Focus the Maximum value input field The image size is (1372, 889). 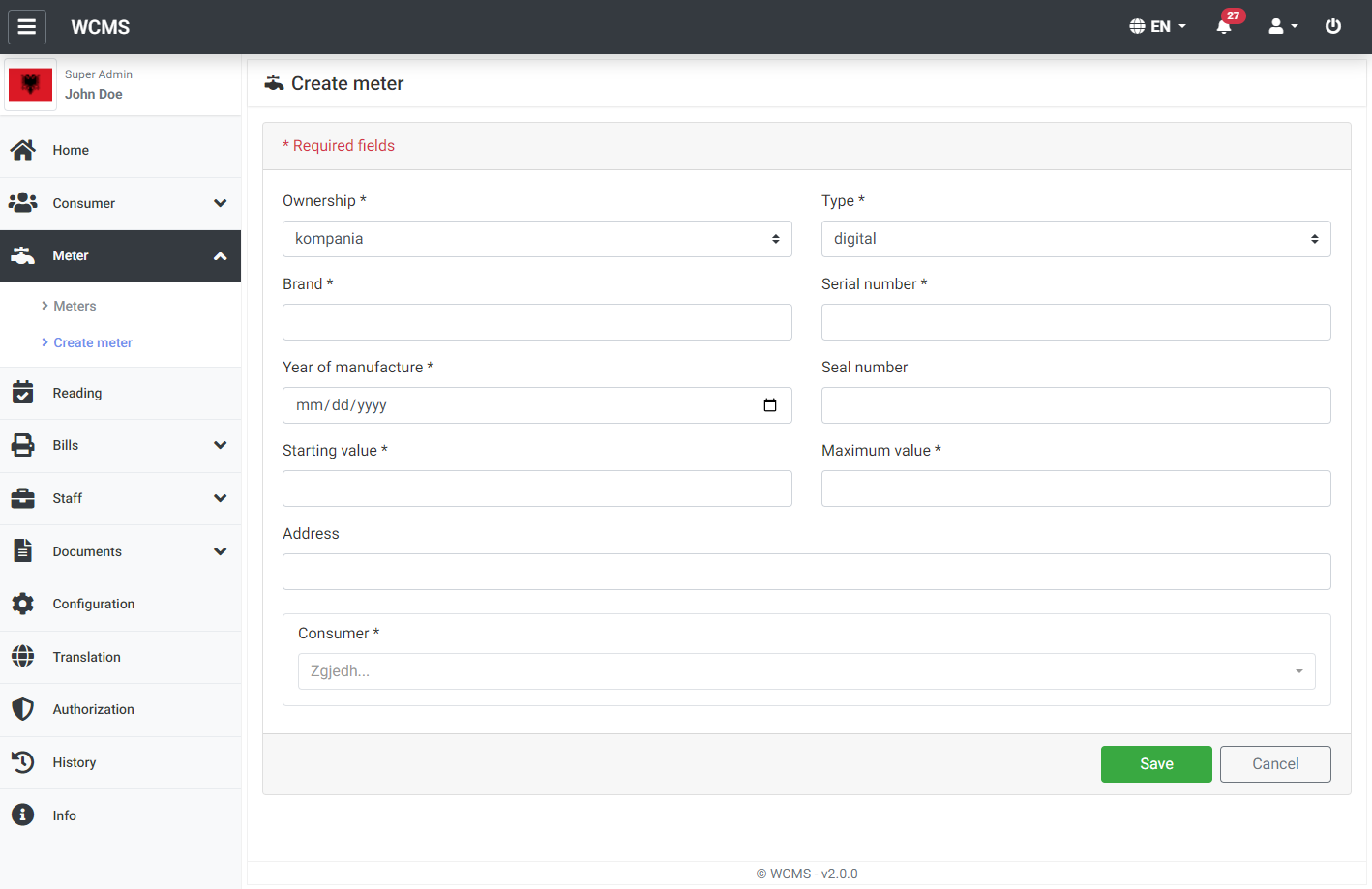tap(1076, 489)
